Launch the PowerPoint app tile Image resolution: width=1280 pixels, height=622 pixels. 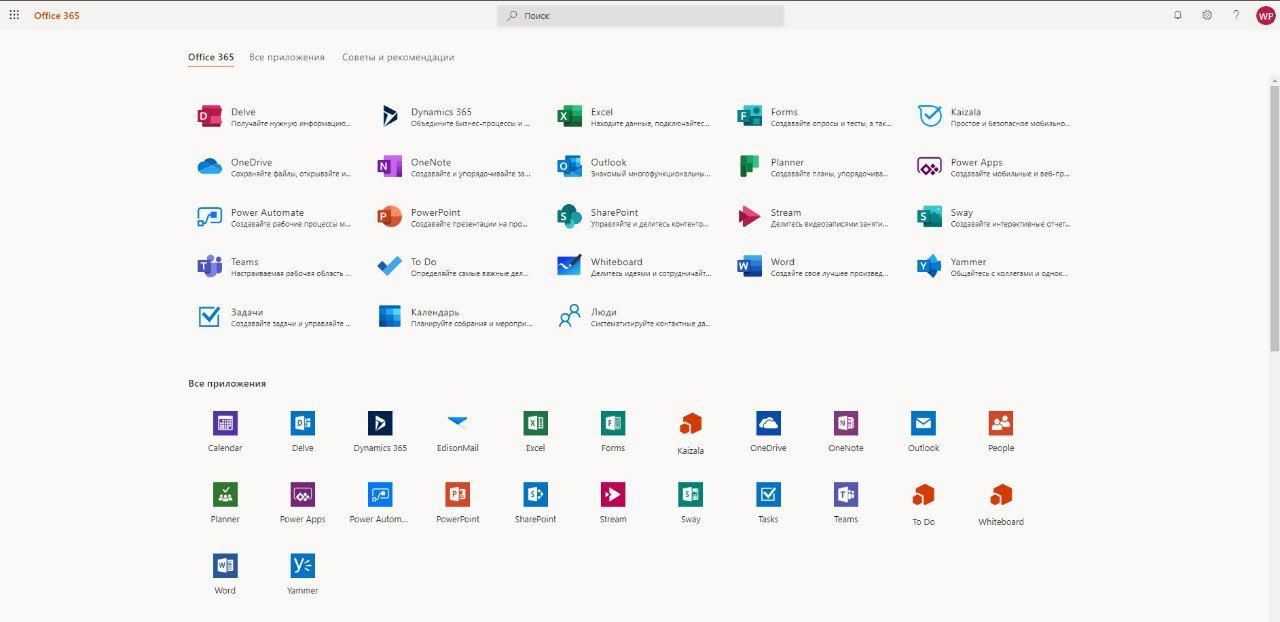(x=455, y=217)
